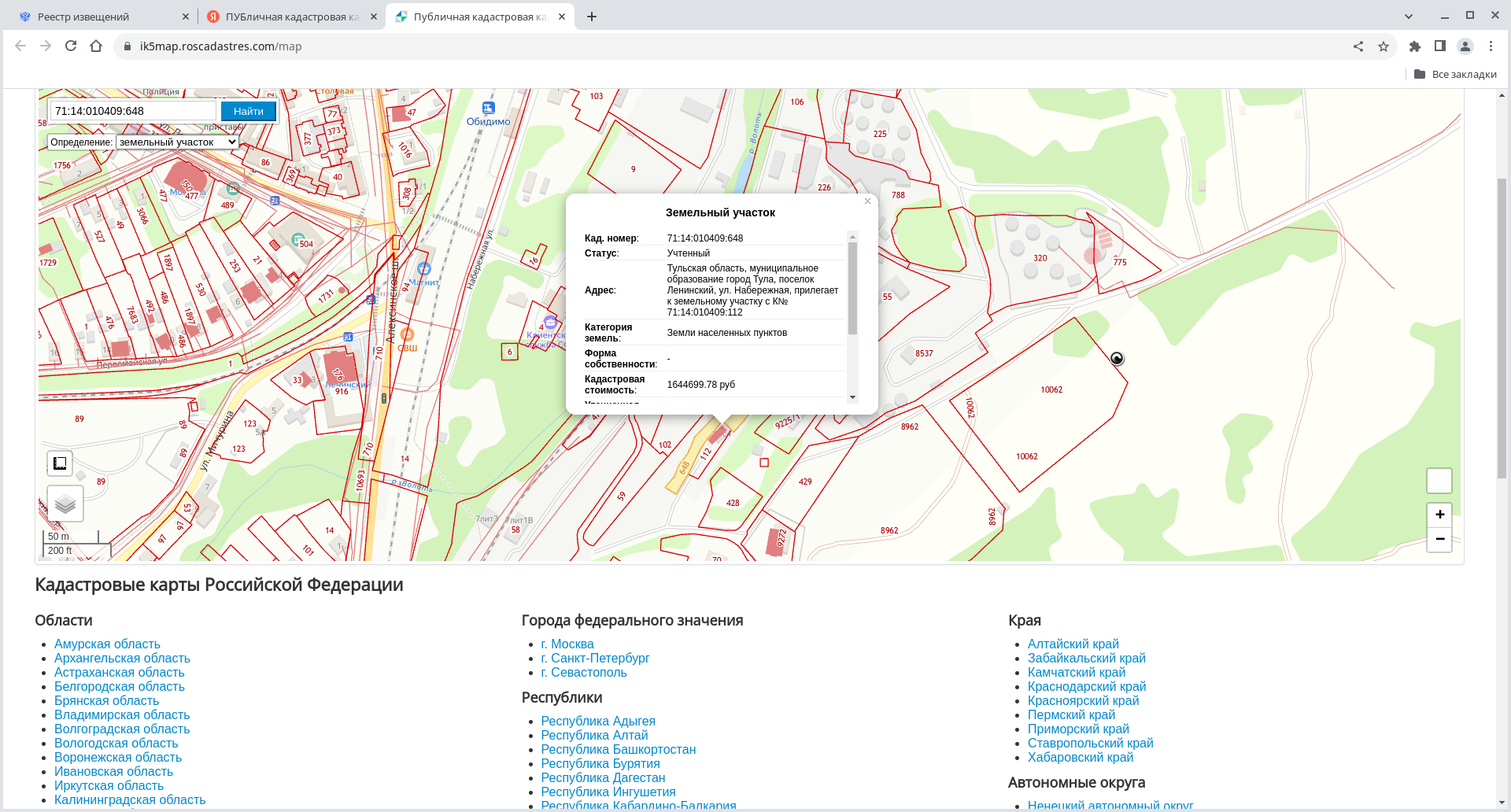Click the share page icon in address bar
This screenshot has width=1511, height=812.
(1358, 46)
